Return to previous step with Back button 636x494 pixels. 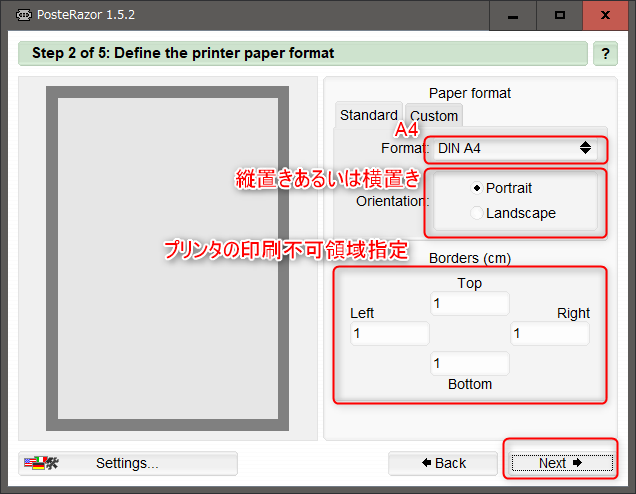click(x=443, y=463)
